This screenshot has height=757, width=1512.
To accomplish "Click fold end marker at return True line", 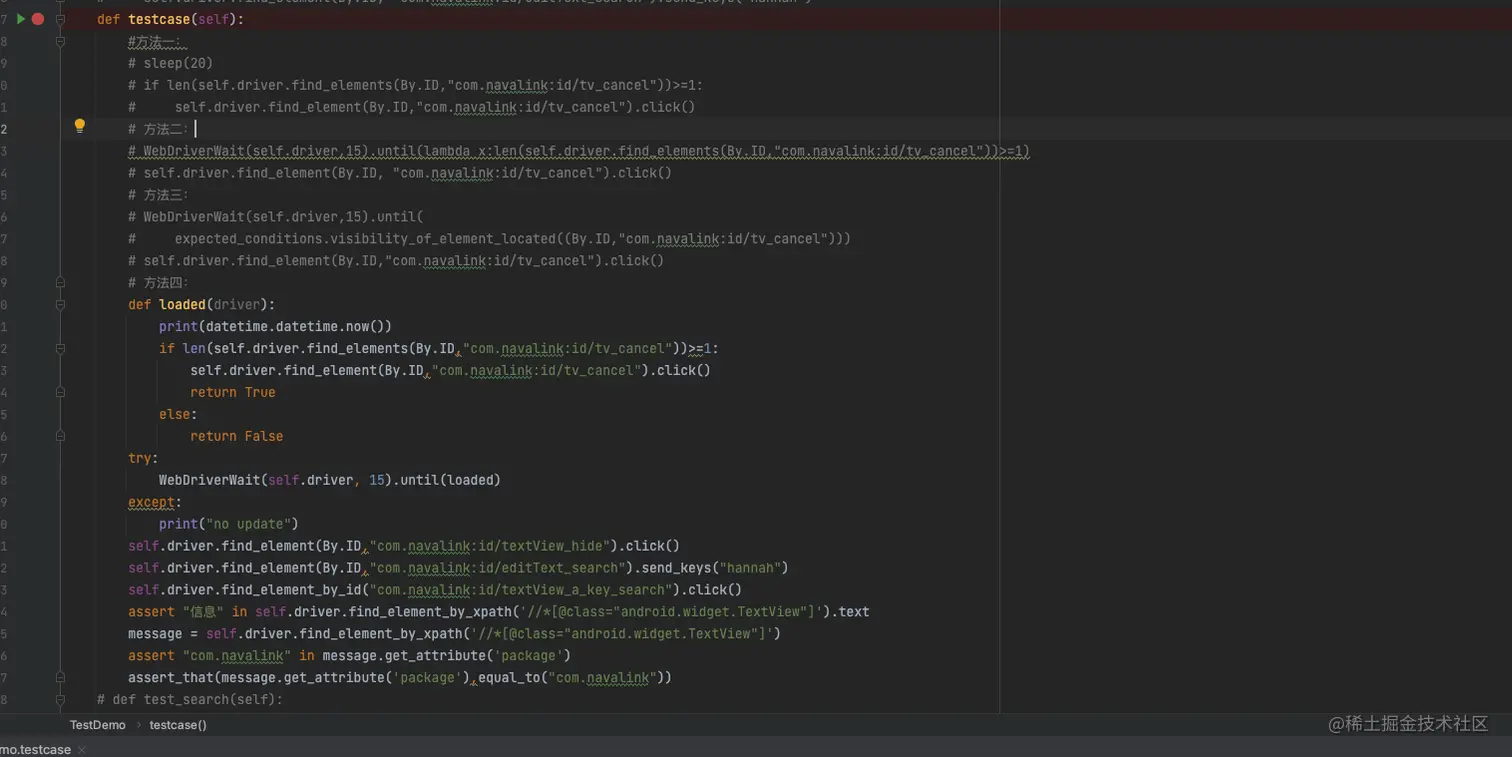I will click(x=60, y=392).
